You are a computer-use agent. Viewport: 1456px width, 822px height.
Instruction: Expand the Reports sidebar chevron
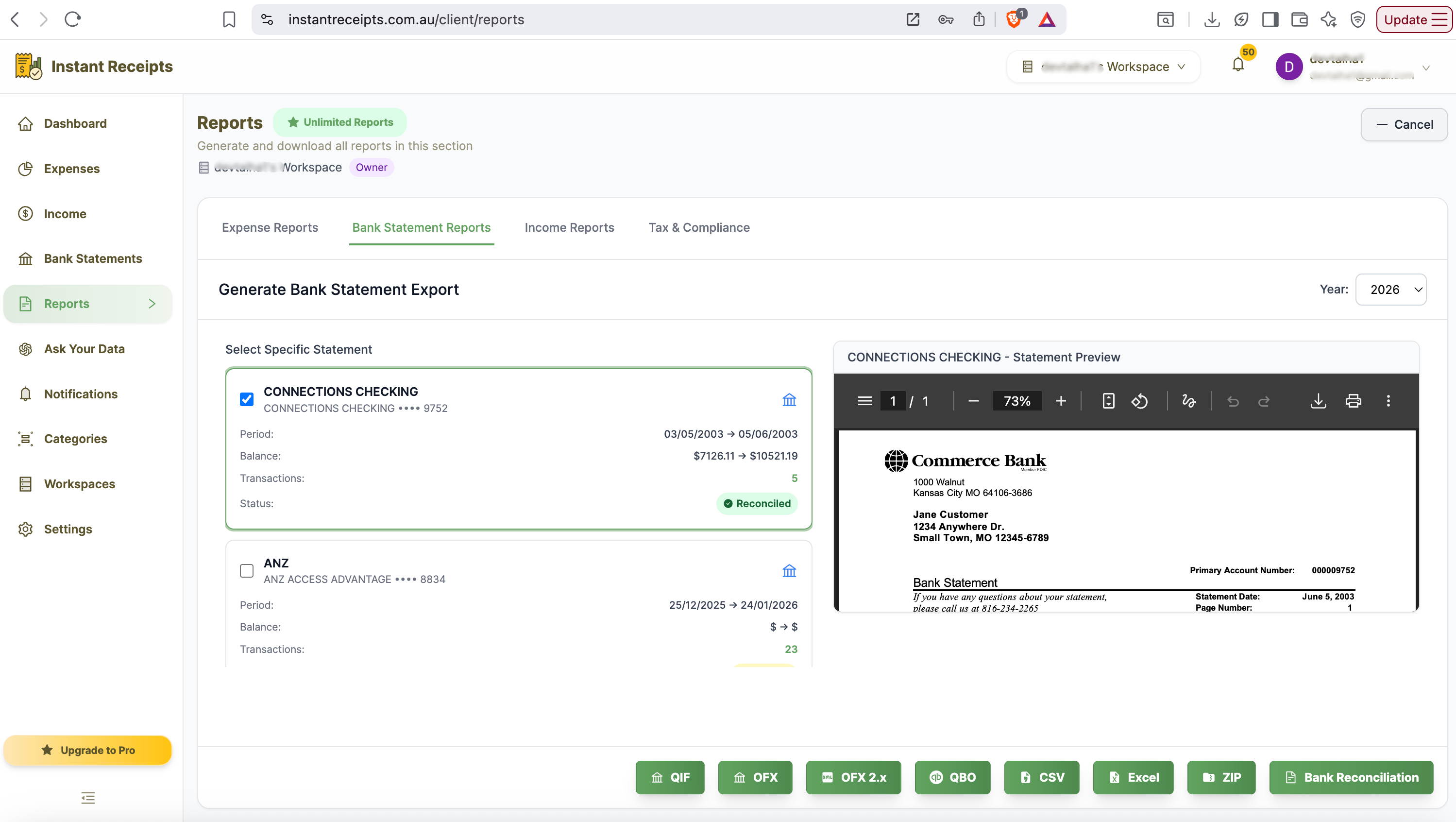152,304
